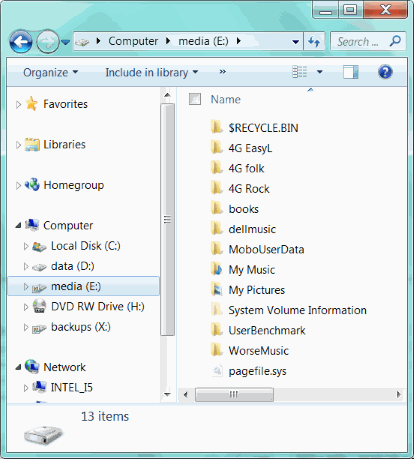Open the arrow after Computer in address bar

[168, 41]
